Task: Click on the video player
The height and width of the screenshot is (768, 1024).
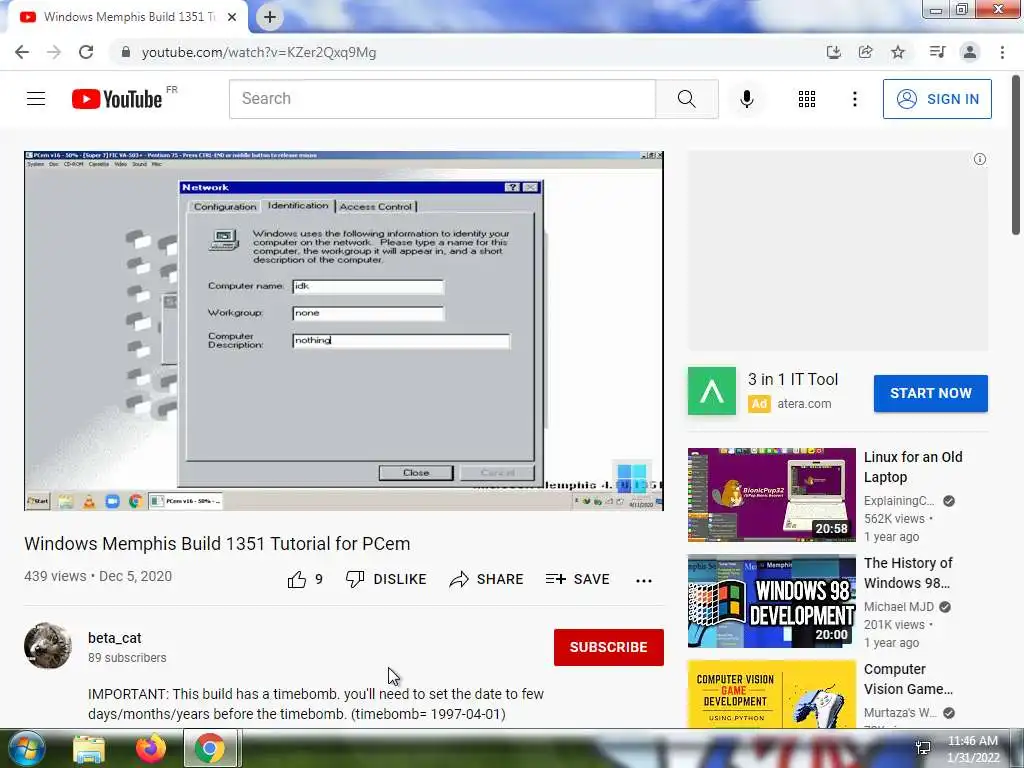Action: coord(344,330)
